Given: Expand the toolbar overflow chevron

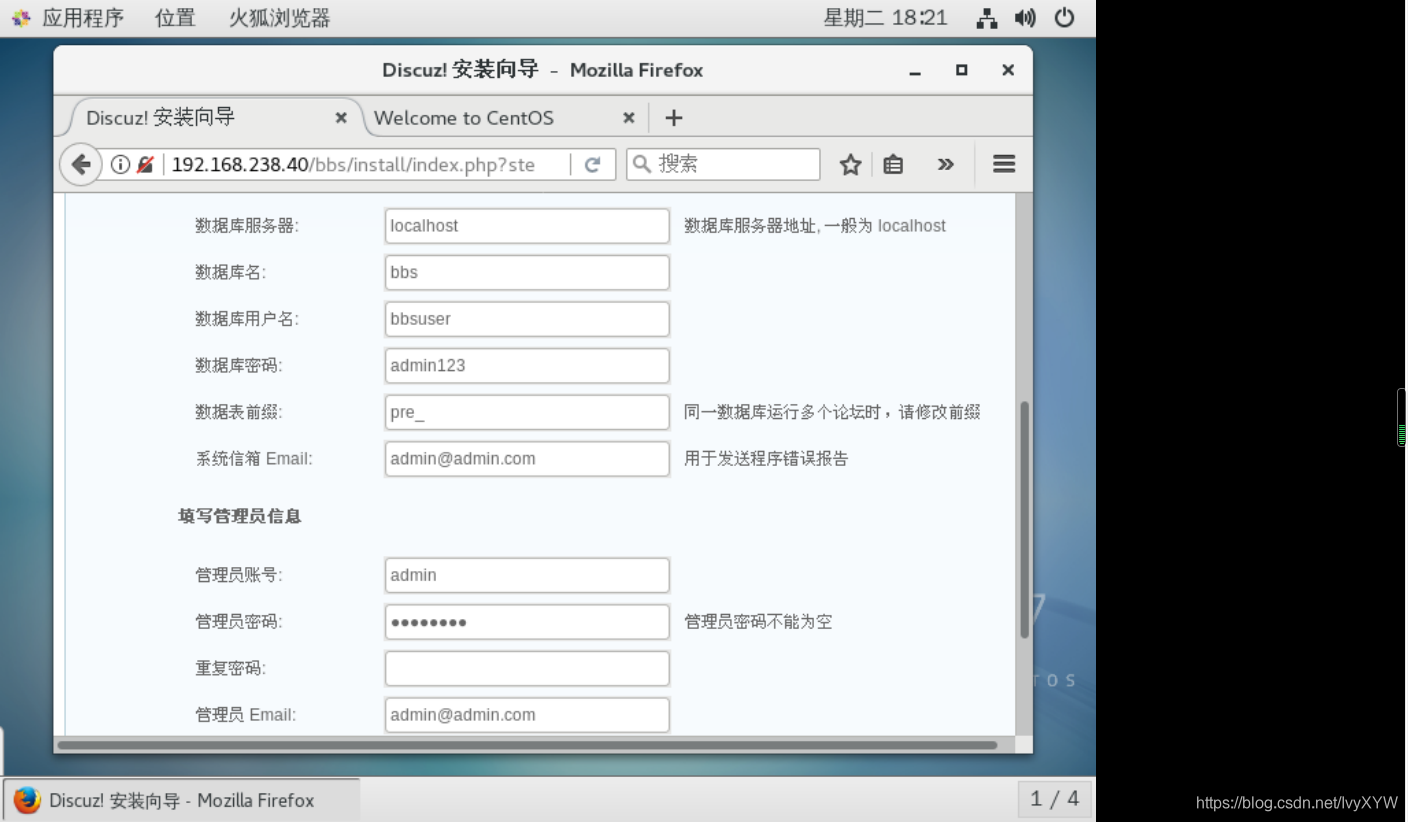Looking at the screenshot, I should coord(945,164).
